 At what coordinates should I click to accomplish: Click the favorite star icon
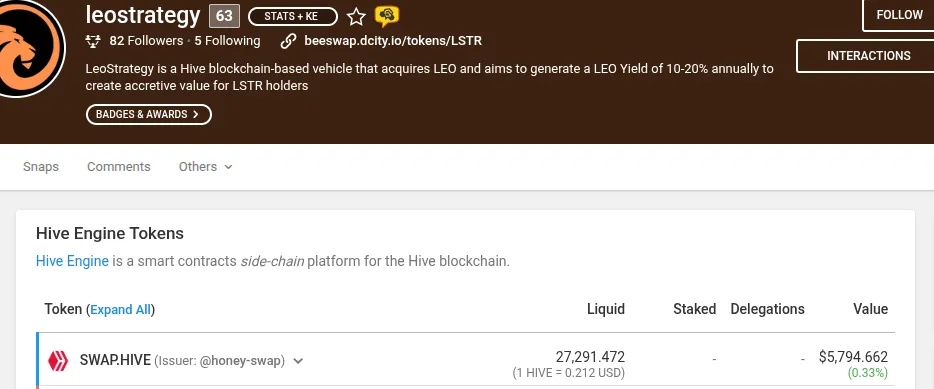click(x=356, y=17)
